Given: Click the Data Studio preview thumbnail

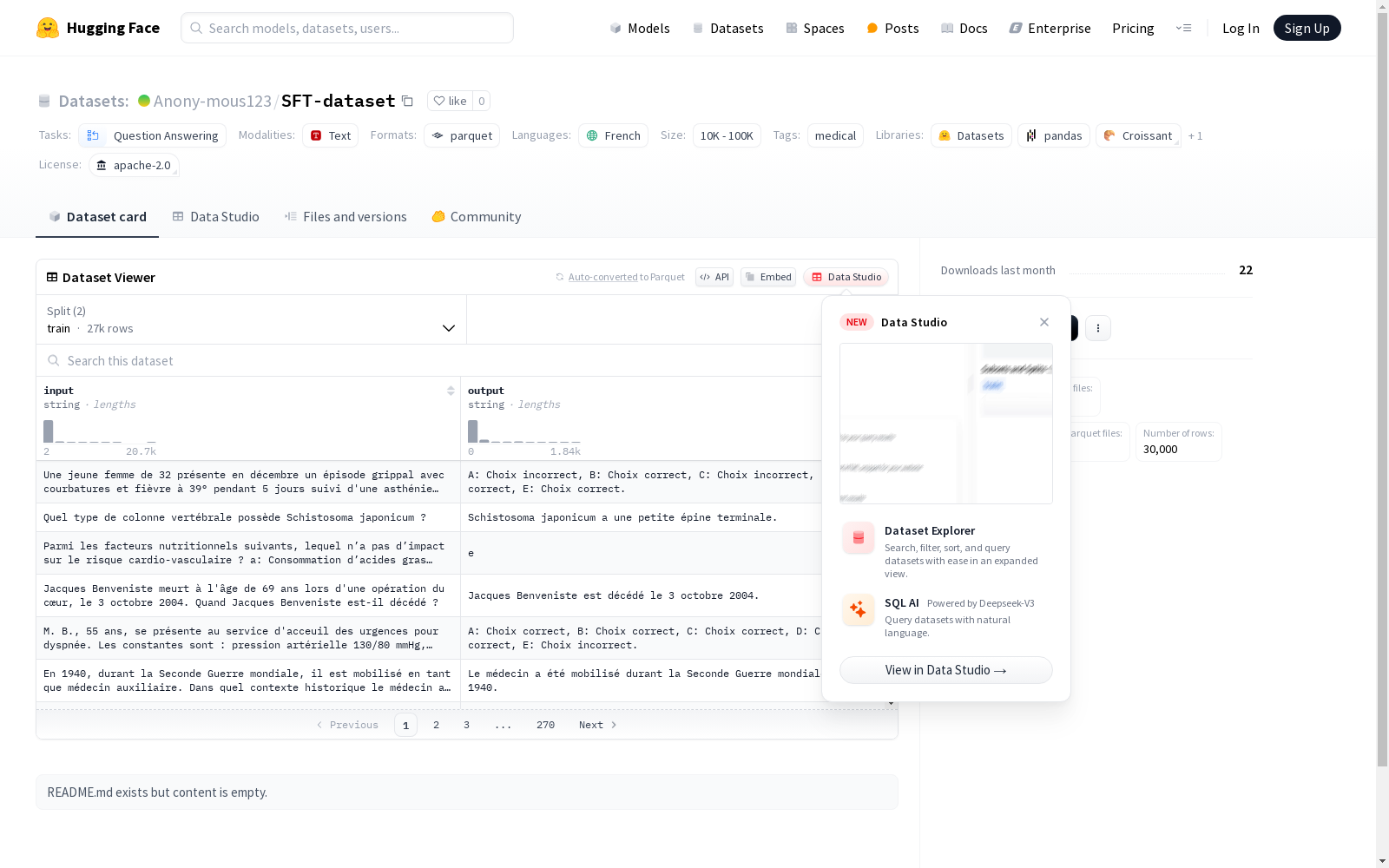Looking at the screenshot, I should pyautogui.click(x=946, y=424).
